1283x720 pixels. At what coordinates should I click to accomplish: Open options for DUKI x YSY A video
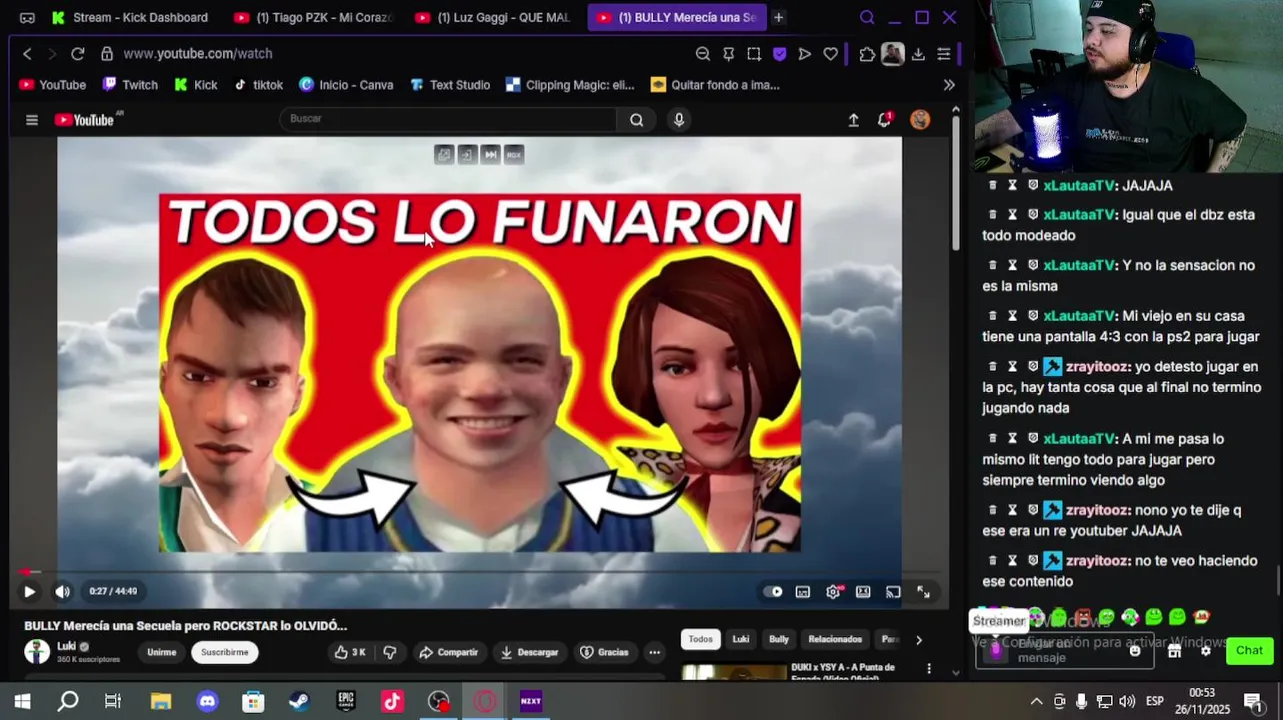point(929,668)
